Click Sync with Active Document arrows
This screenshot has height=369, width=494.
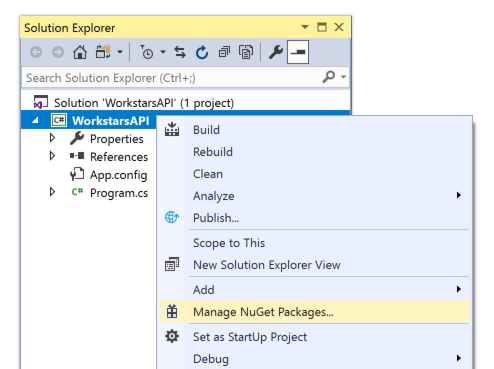(180, 52)
